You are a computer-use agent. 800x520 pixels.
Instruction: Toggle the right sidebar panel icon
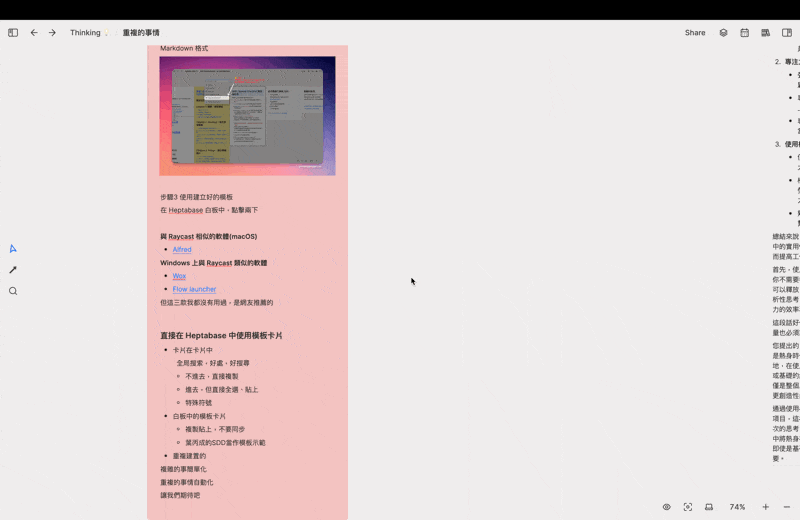pos(787,33)
